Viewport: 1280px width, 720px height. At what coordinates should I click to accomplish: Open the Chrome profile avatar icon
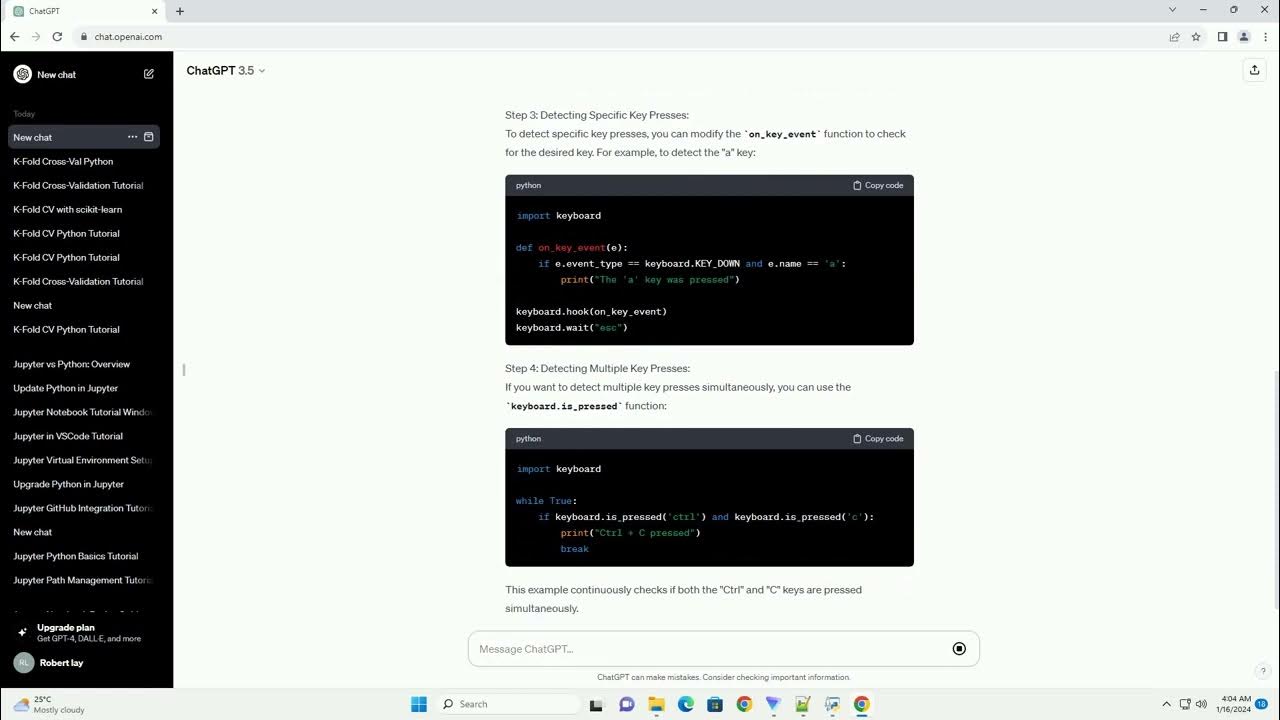(1244, 37)
